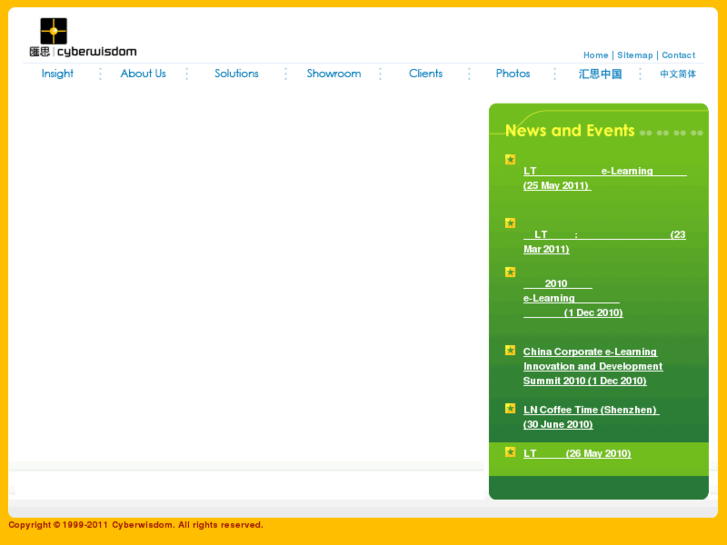
Task: Open LT news dated 23 Mar 2011
Action: 605,242
